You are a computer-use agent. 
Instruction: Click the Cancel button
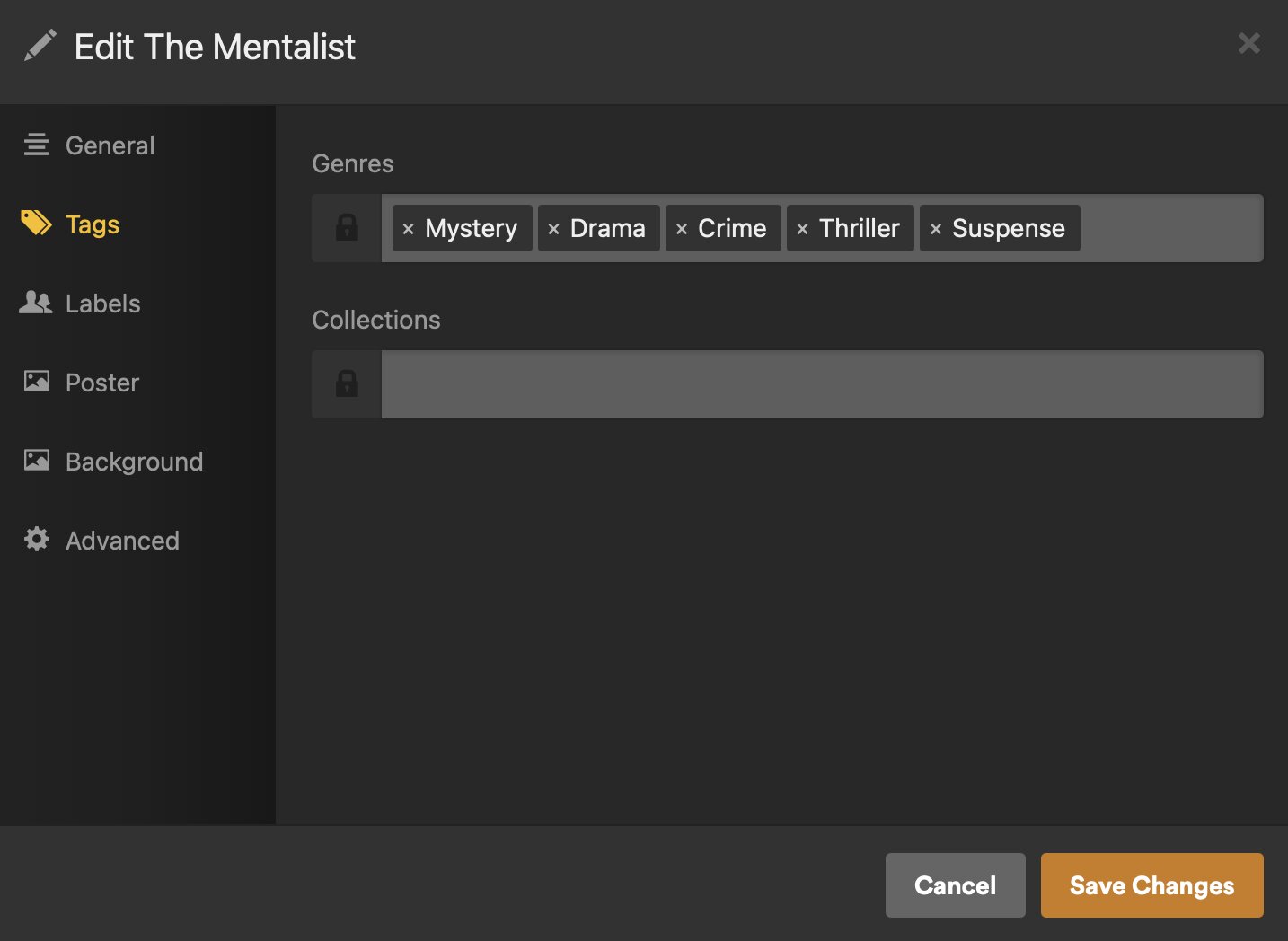click(x=955, y=885)
